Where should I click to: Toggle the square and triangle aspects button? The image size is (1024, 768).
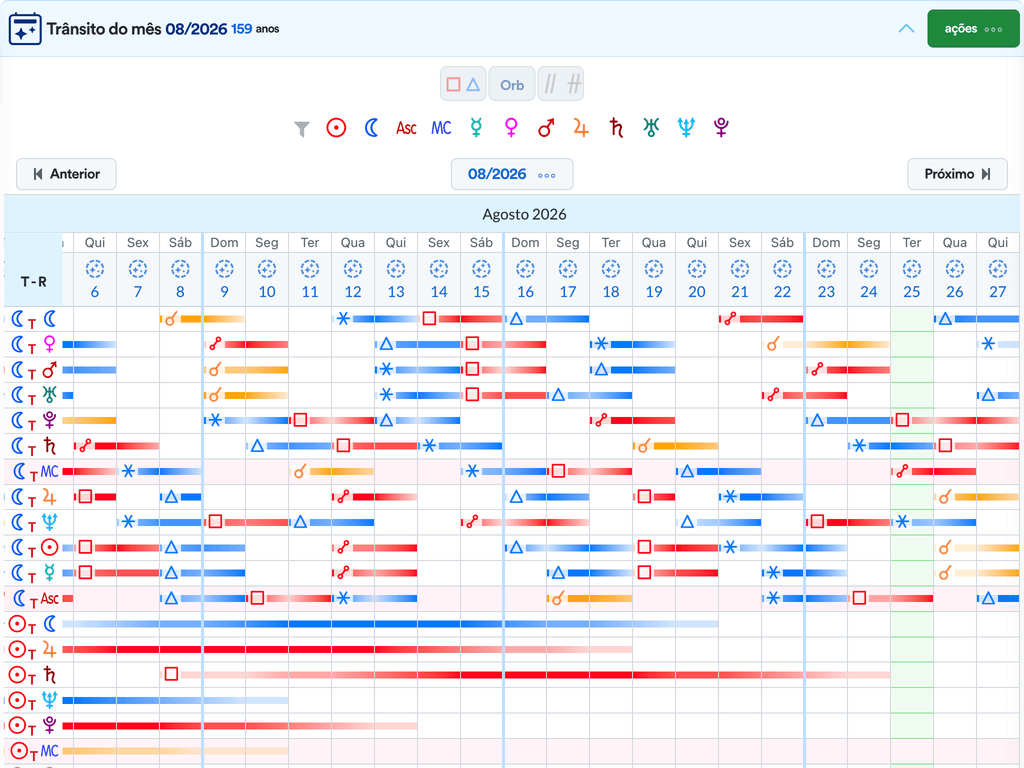click(x=463, y=84)
